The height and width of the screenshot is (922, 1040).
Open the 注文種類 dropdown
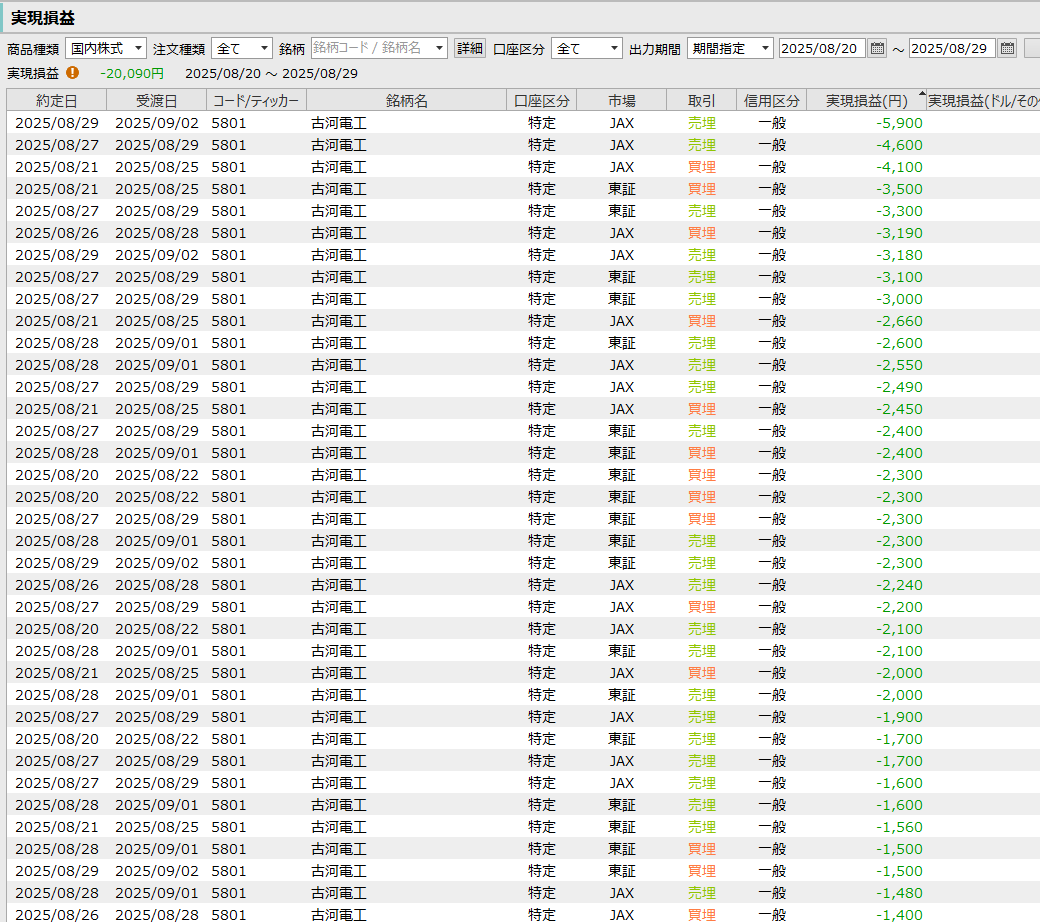(242, 48)
